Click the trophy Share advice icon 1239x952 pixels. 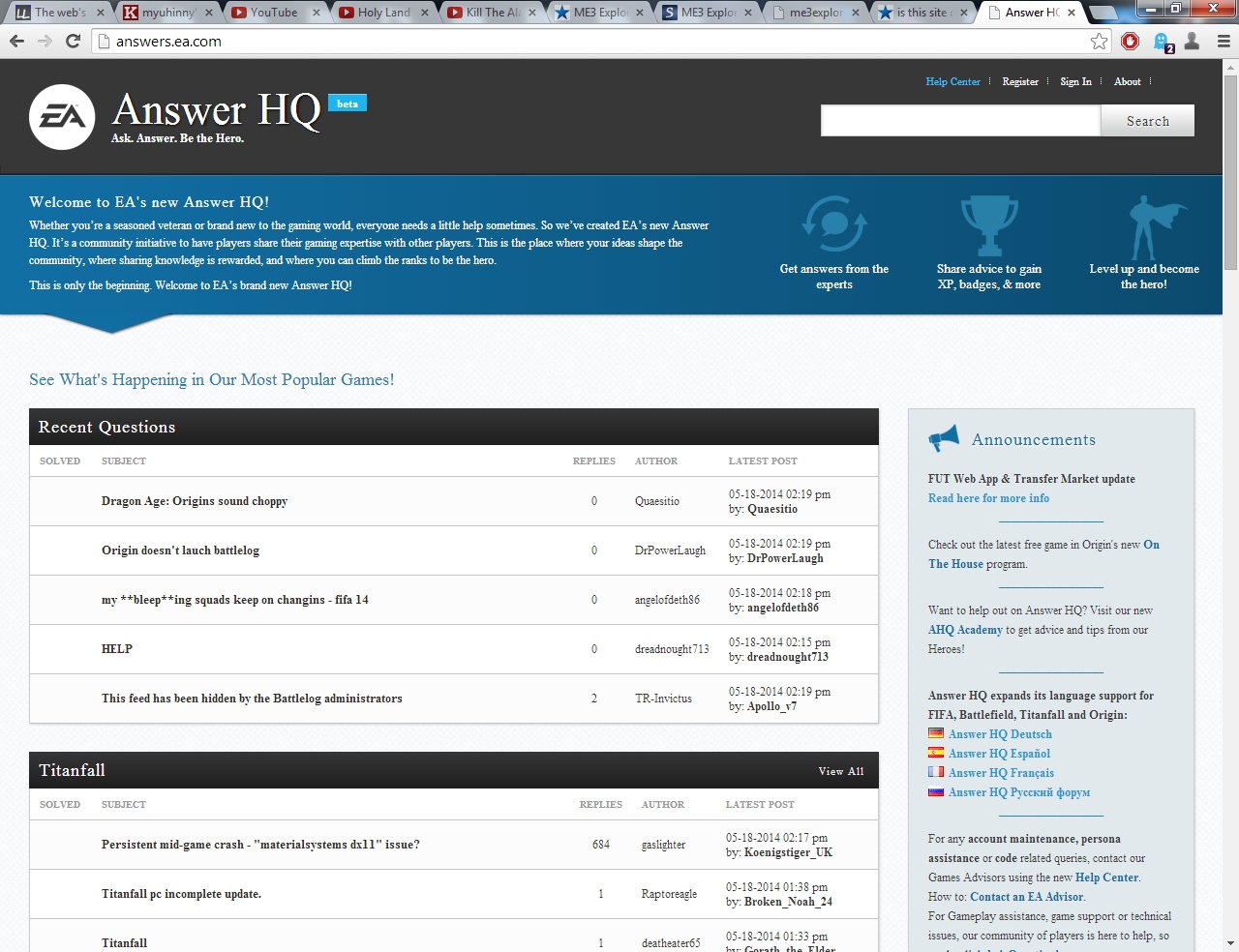coord(988,225)
